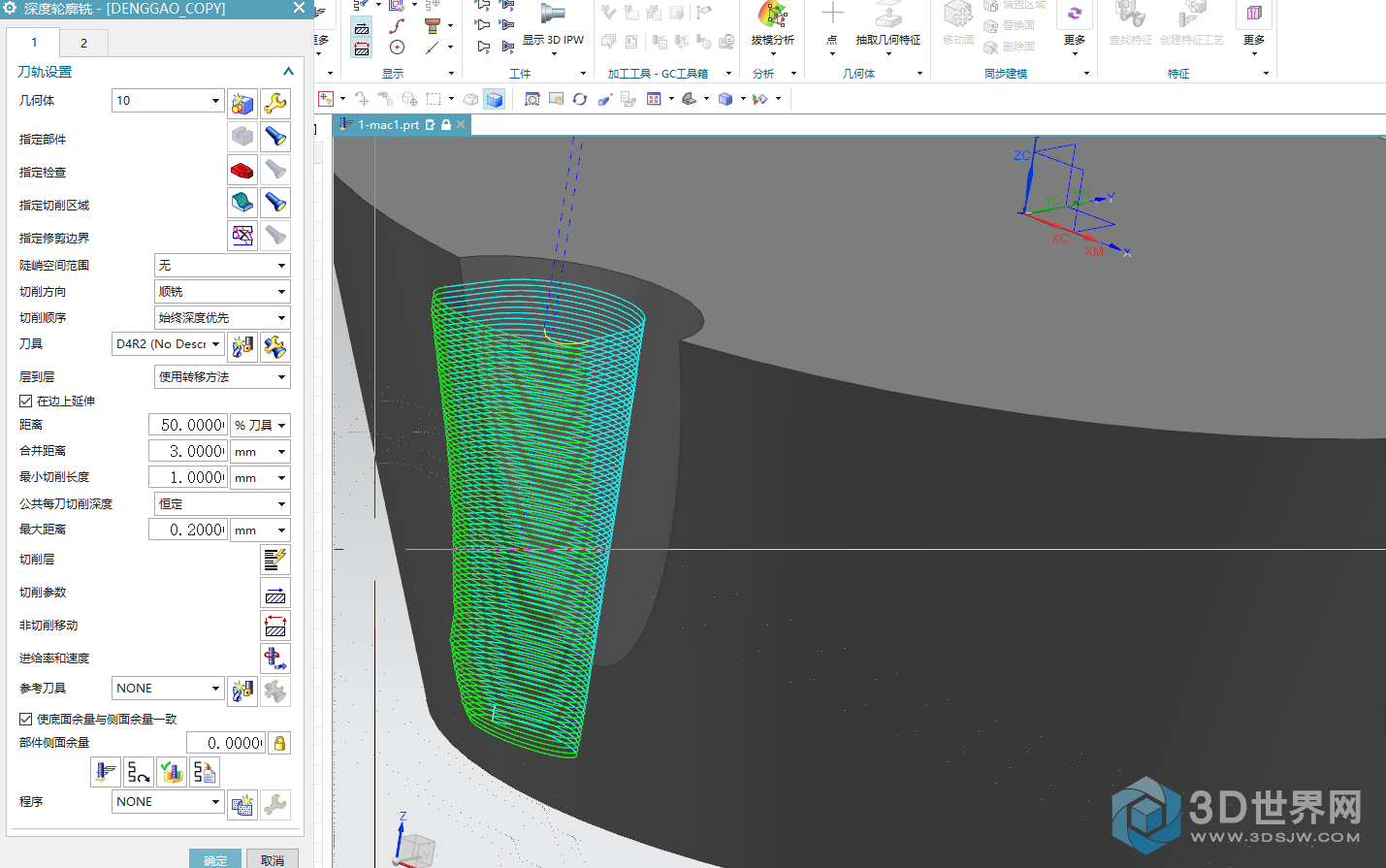Open the 指定修剪边界 select icon

(242, 236)
